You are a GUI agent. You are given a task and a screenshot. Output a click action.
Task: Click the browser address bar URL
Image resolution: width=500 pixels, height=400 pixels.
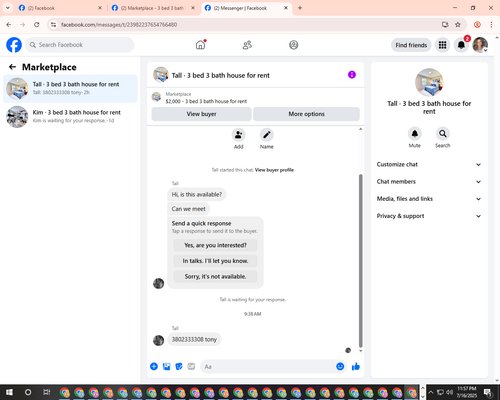(119, 25)
